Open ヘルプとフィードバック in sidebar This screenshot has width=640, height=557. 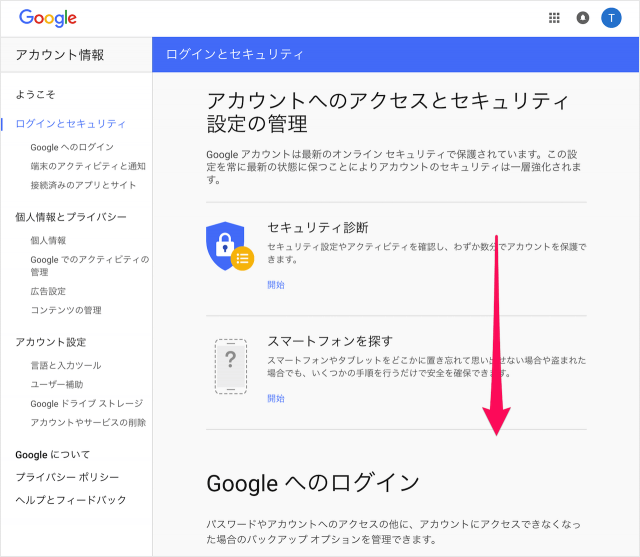point(71,500)
